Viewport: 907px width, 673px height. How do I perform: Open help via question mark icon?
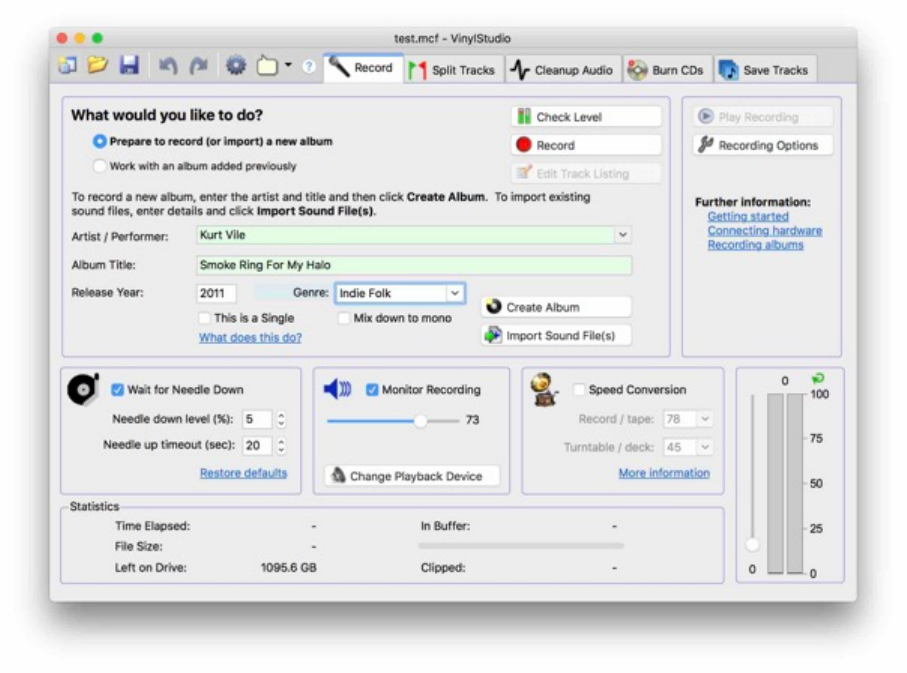[309, 67]
